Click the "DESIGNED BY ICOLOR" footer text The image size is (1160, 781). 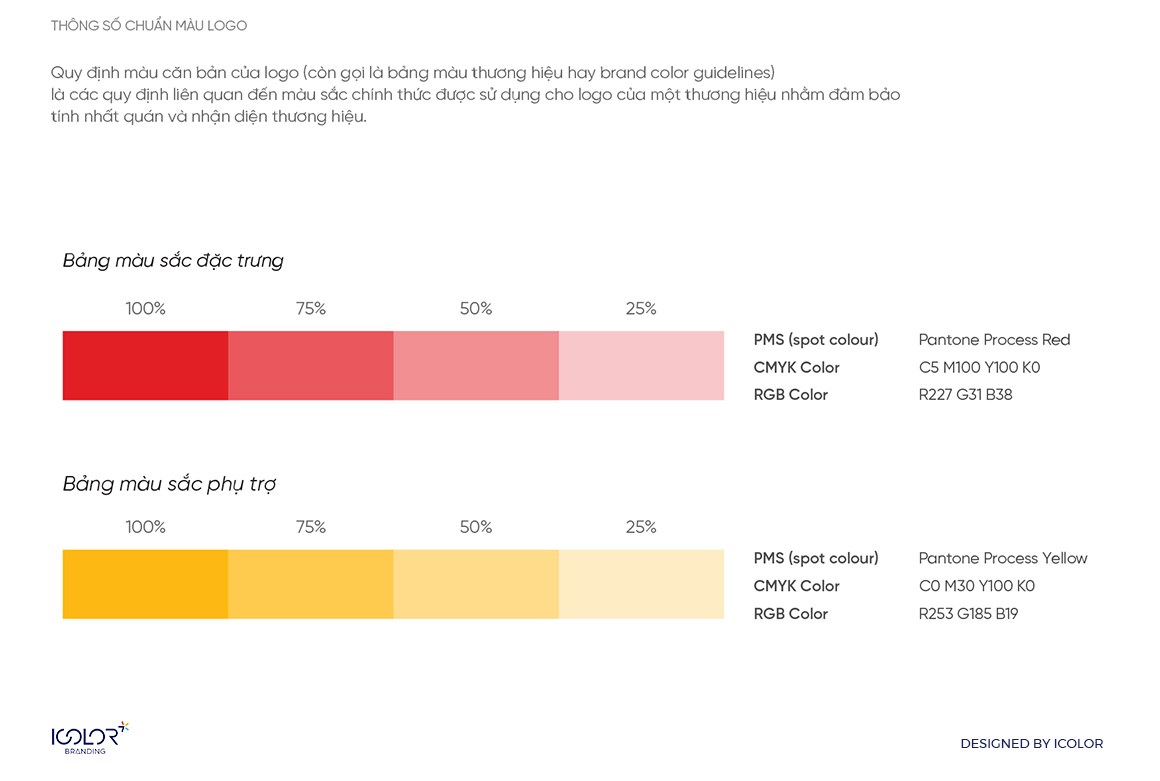(1031, 744)
